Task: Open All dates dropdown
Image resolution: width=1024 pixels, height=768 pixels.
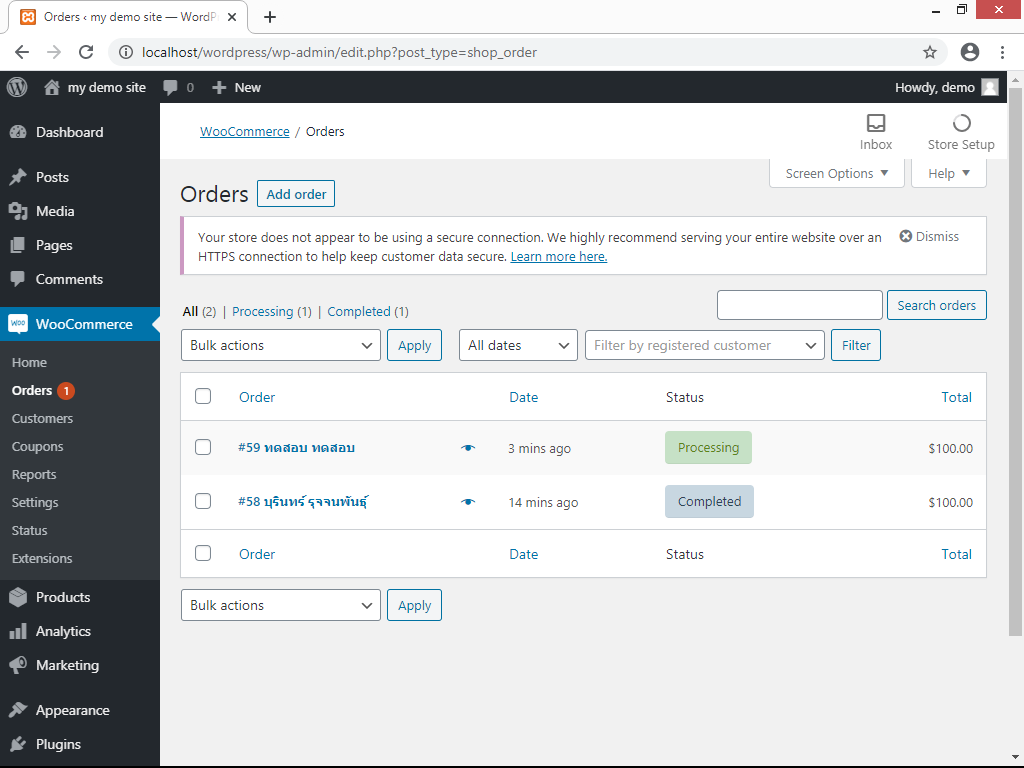Action: 519,345
